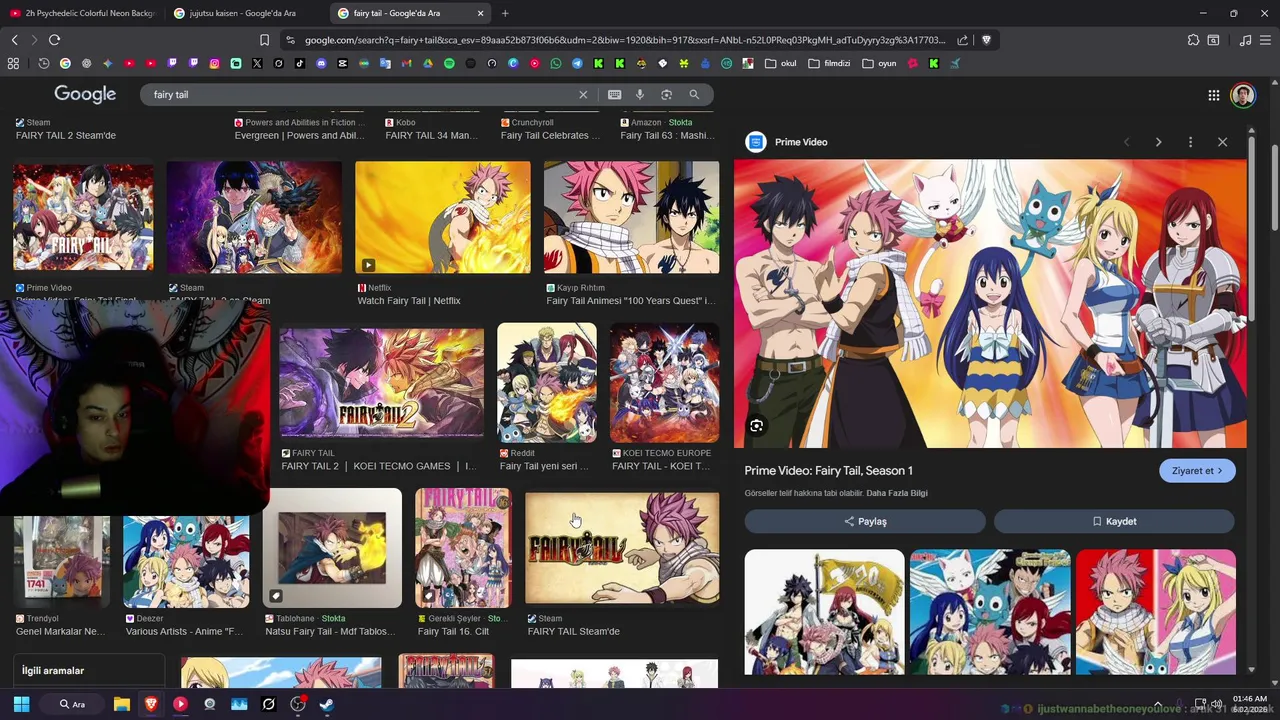Open the Google Translate bookmark
The image size is (1280, 720).
click(x=385, y=63)
